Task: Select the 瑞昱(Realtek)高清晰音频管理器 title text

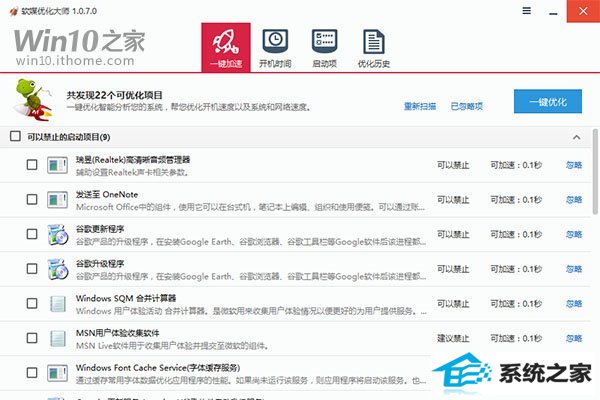Action: pyautogui.click(x=133, y=160)
